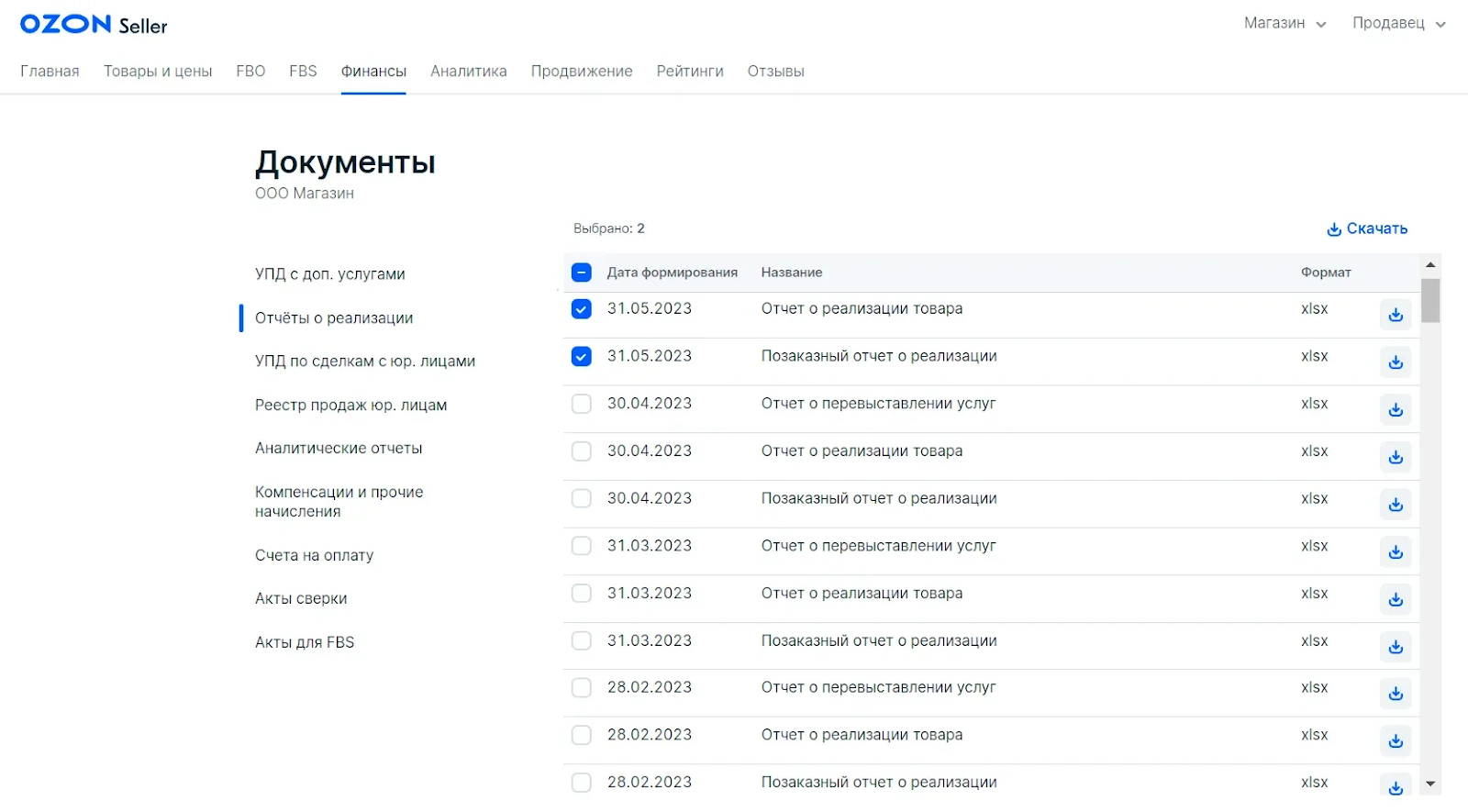Click the Формат column header
Viewport: 1468px width, 812px height.
(1326, 273)
